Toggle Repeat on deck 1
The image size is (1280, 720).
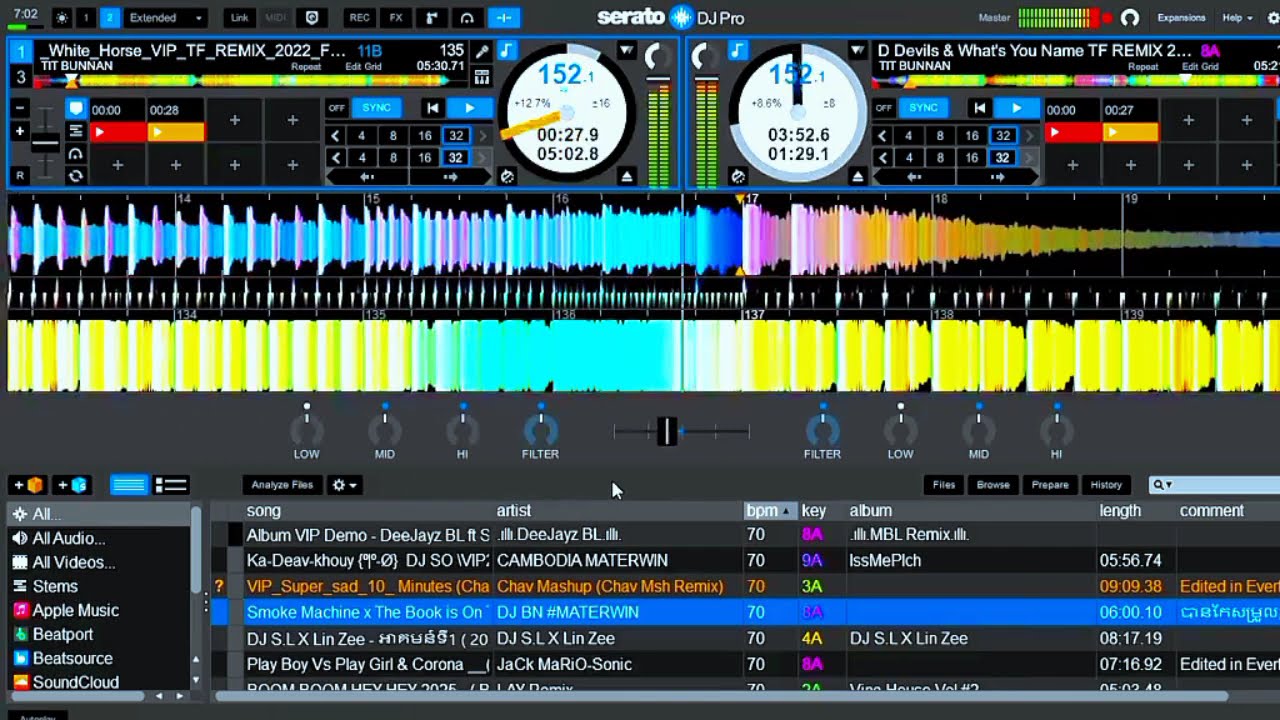306,67
